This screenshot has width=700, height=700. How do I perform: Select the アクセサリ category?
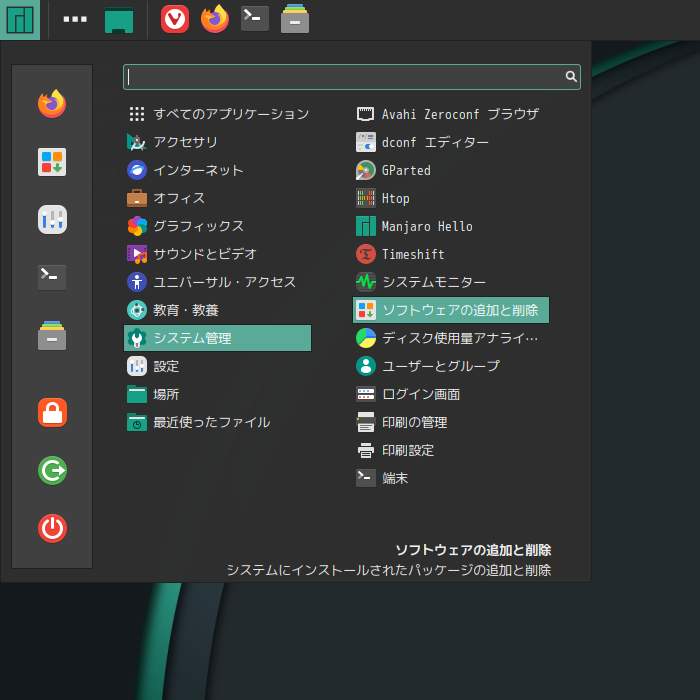(x=217, y=142)
